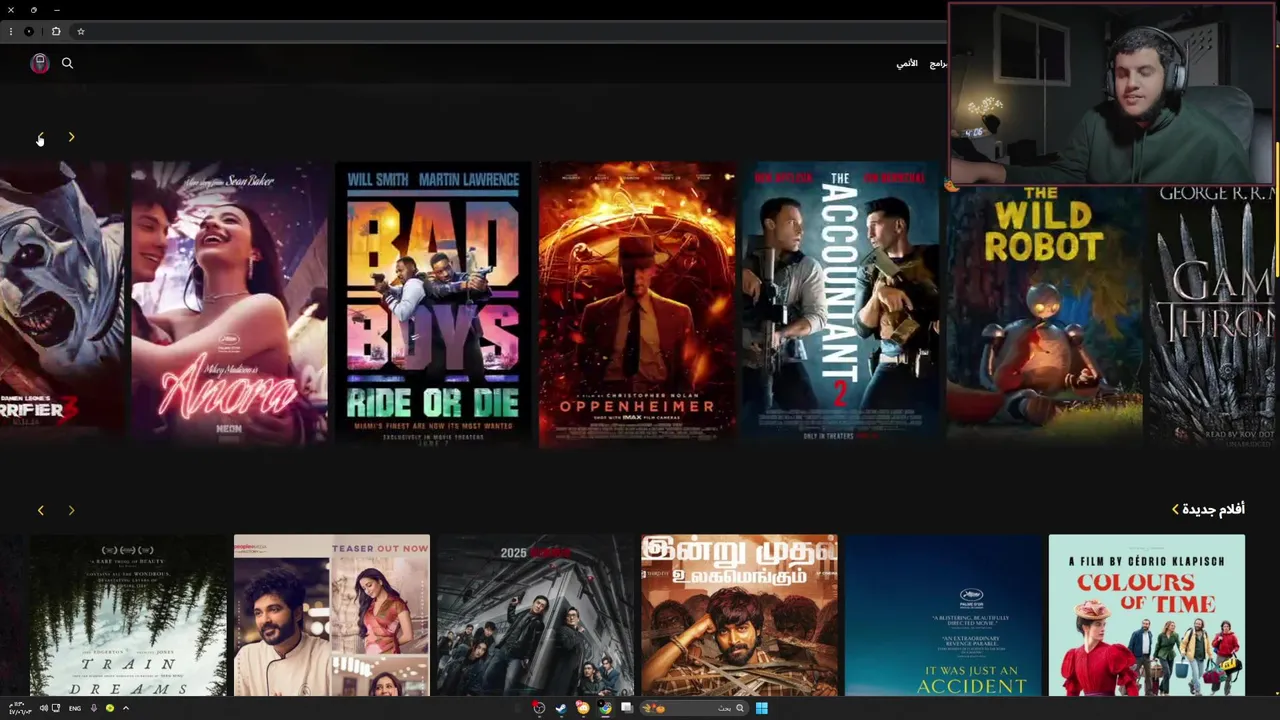Switch to Chrome in the taskbar

605,708
